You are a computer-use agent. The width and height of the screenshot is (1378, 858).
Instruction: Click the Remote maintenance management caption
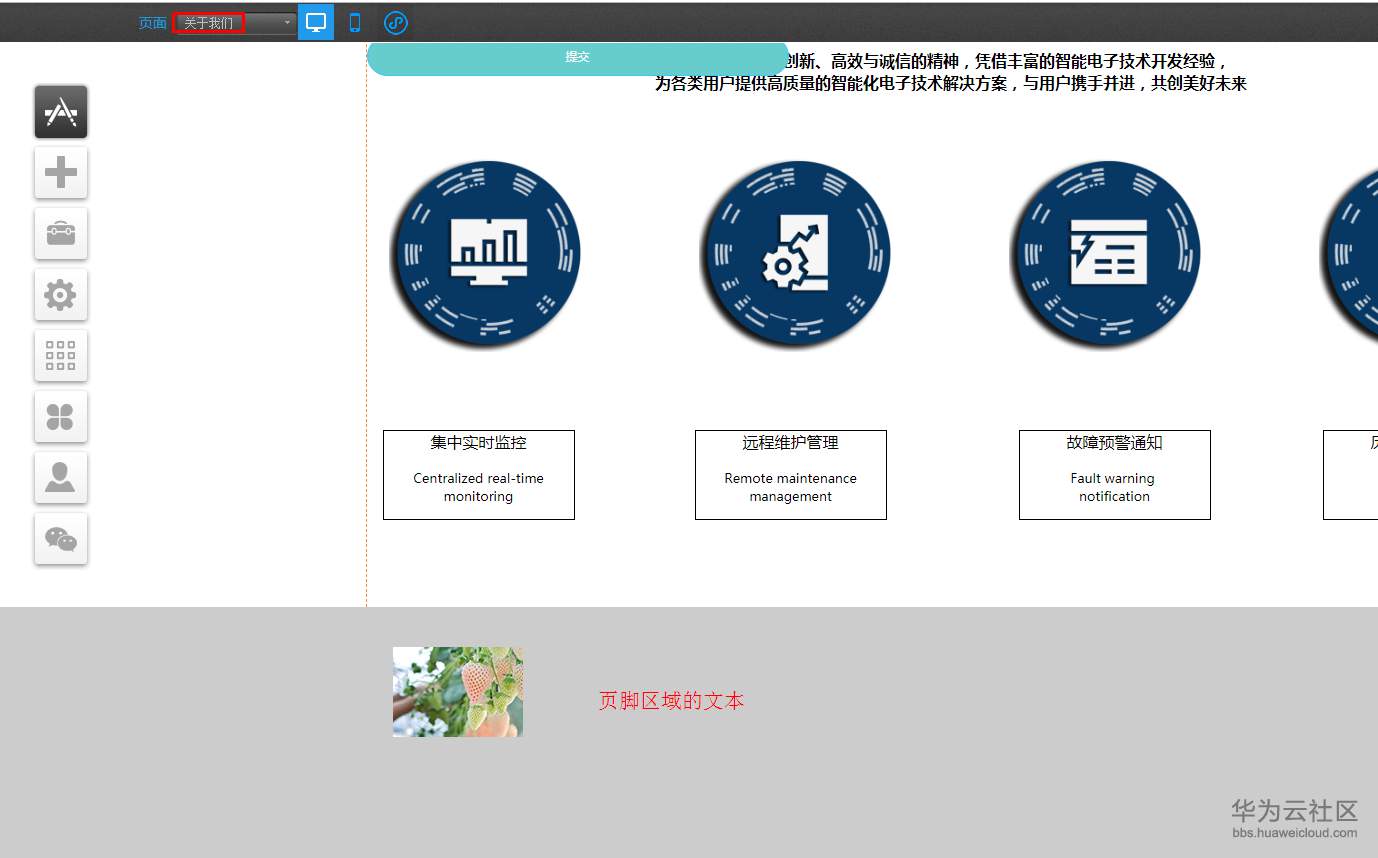[791, 487]
